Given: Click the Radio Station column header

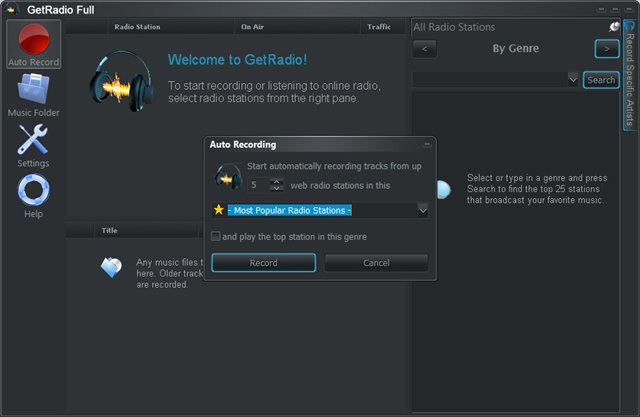Looking at the screenshot, I should [138, 27].
